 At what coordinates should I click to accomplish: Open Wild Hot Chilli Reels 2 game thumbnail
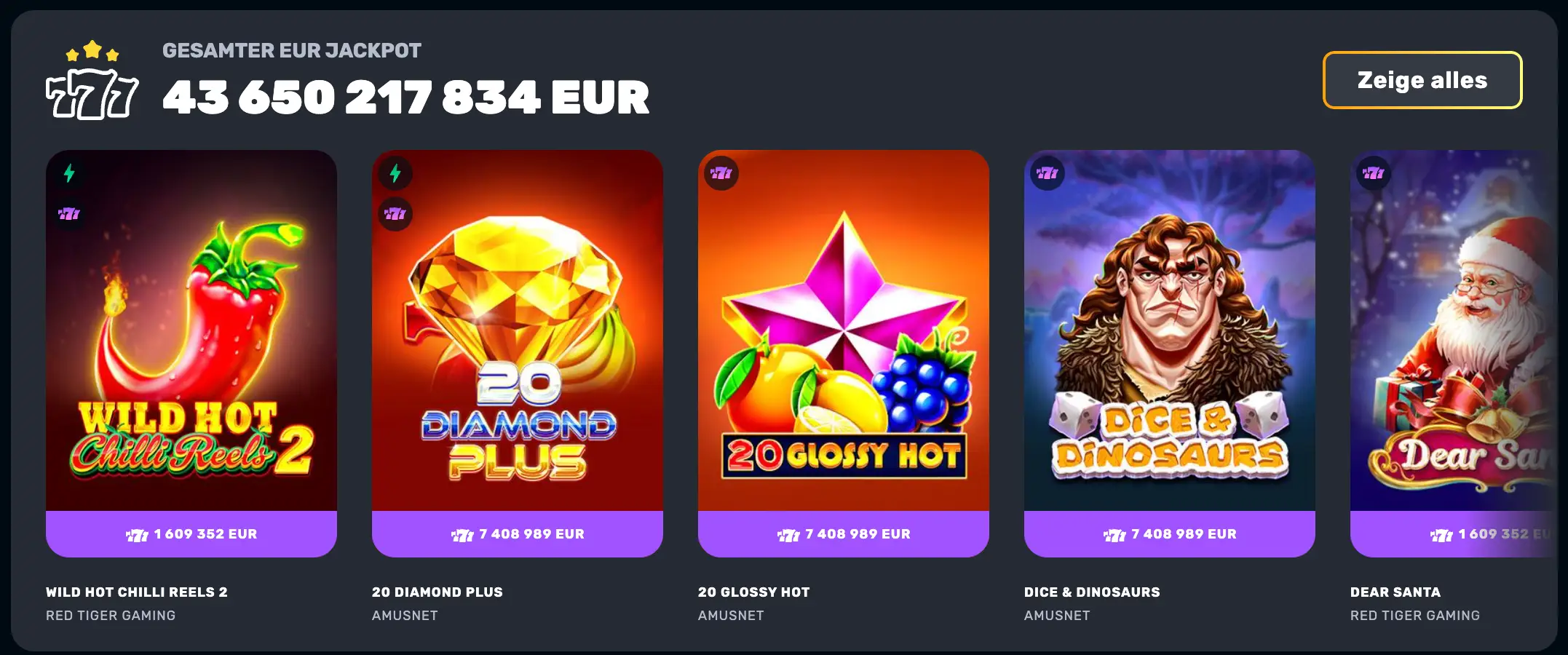point(191,330)
